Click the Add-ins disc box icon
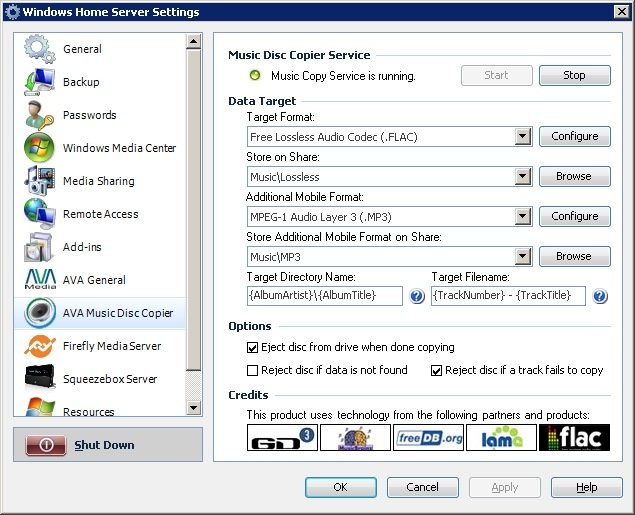This screenshot has width=635, height=515. (39, 247)
